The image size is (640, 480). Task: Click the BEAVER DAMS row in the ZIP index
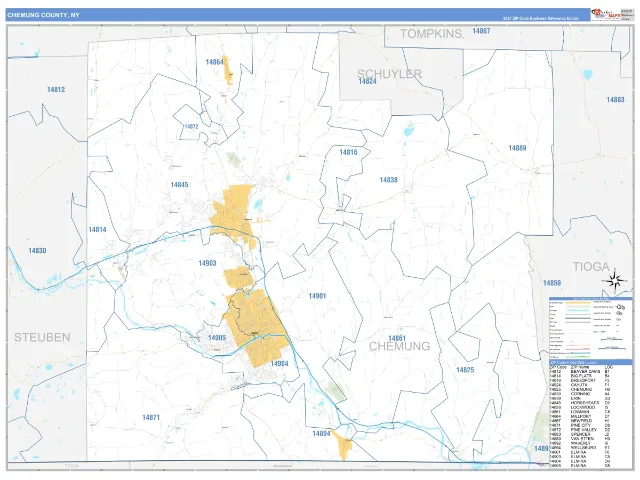point(580,371)
